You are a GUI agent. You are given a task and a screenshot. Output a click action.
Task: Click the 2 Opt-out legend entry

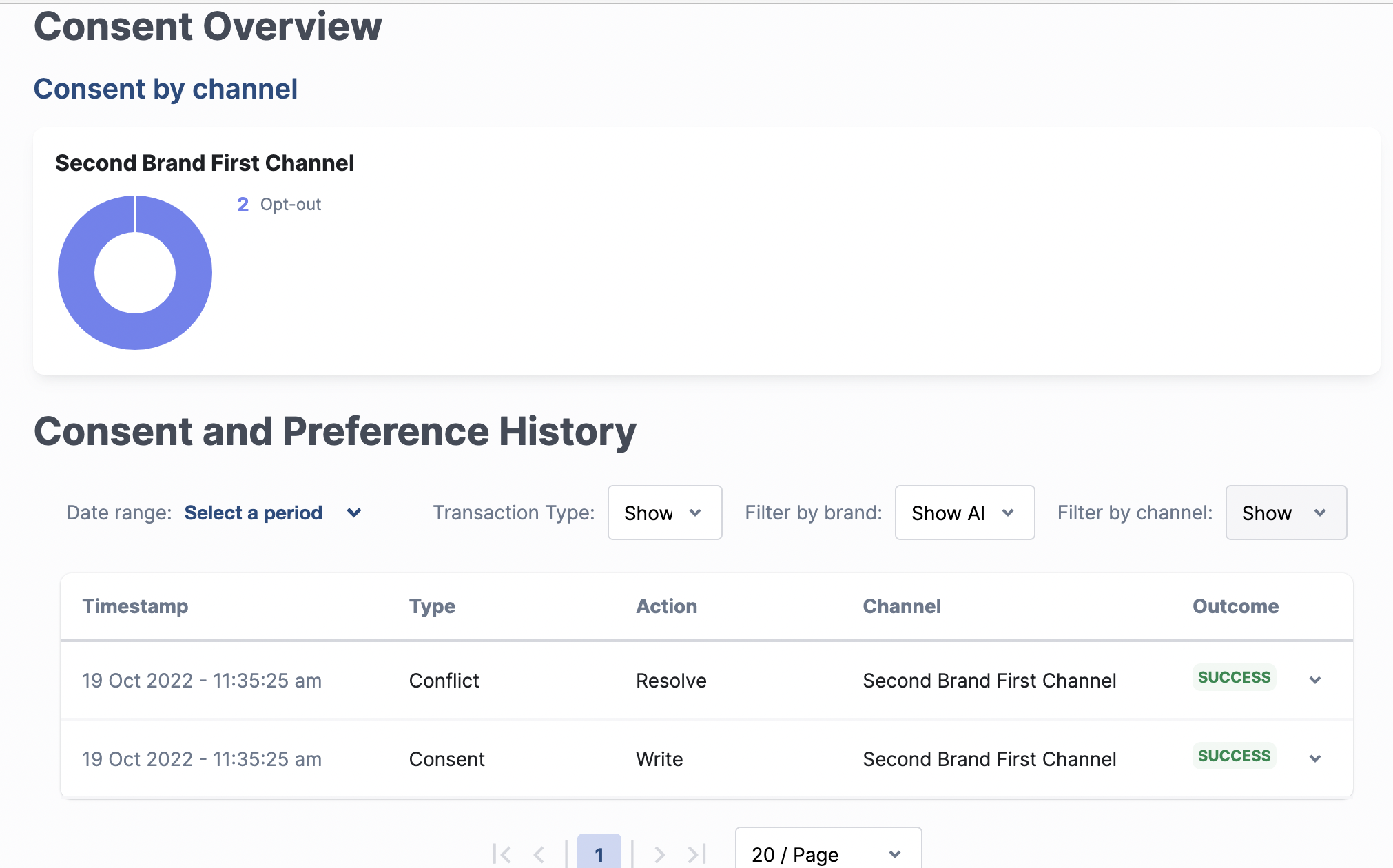pos(279,205)
